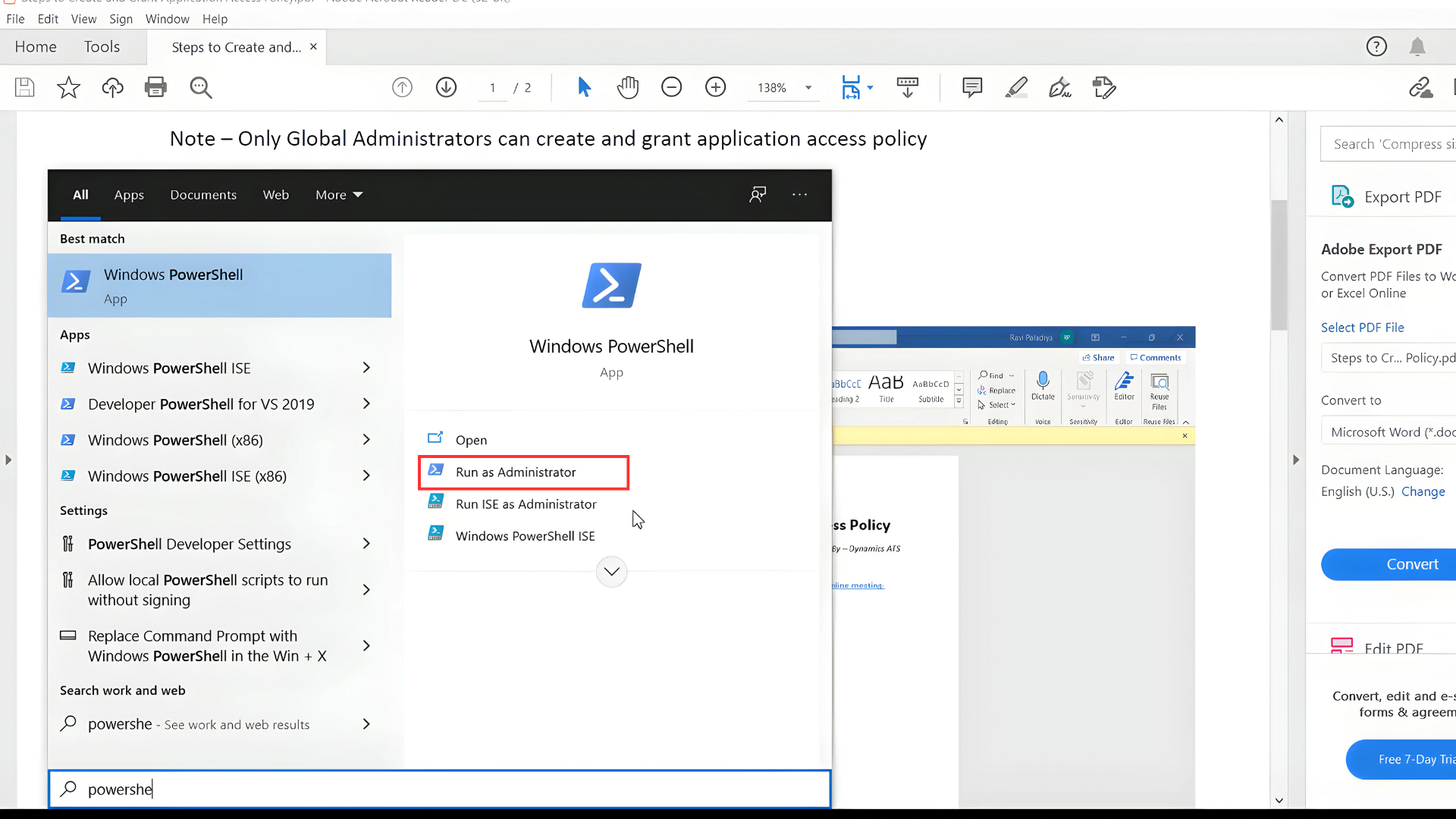Select the highlight text pen tool

coord(1016,87)
